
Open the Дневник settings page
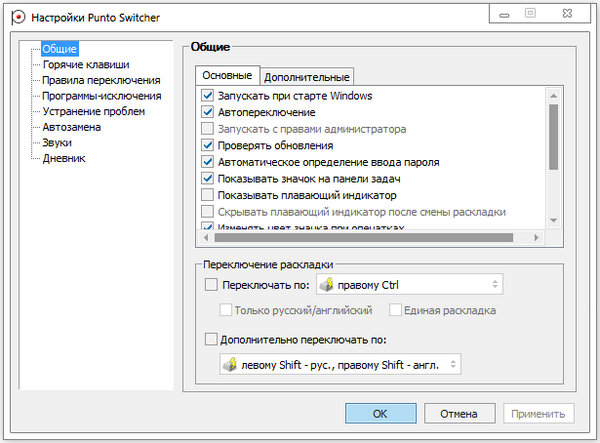(64, 158)
